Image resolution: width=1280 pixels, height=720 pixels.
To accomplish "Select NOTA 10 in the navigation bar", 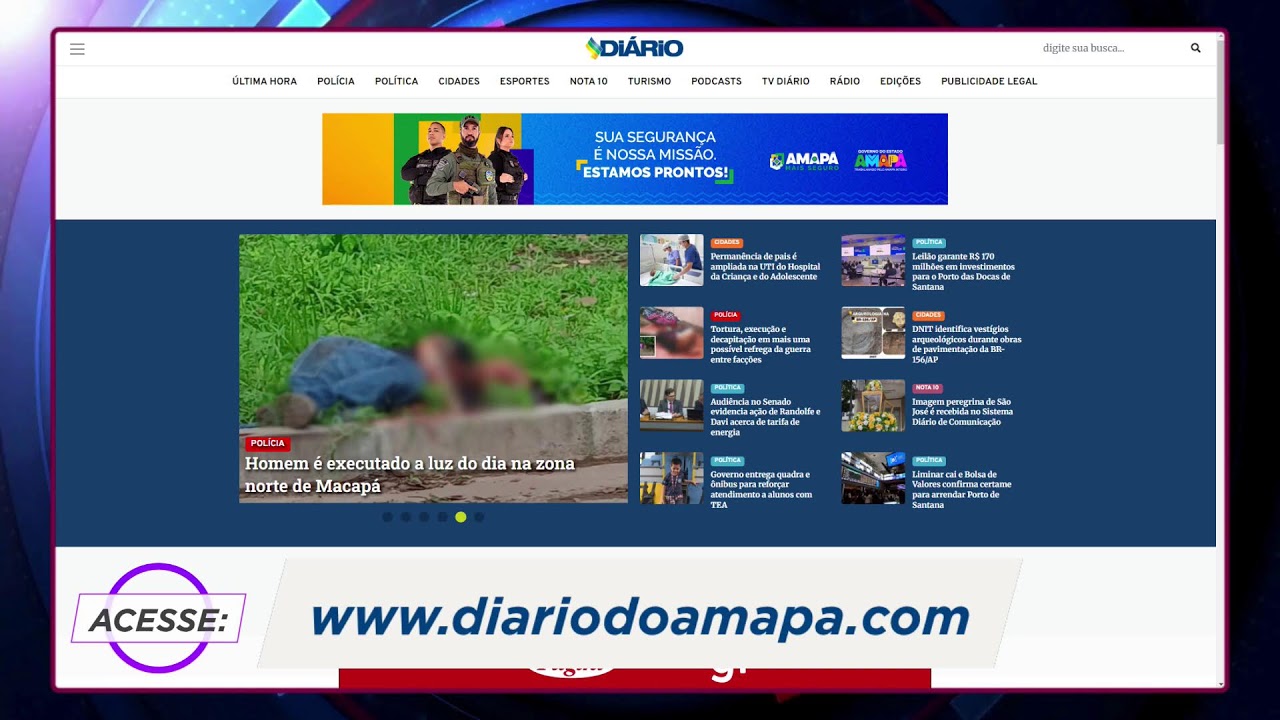I will click(x=588, y=81).
